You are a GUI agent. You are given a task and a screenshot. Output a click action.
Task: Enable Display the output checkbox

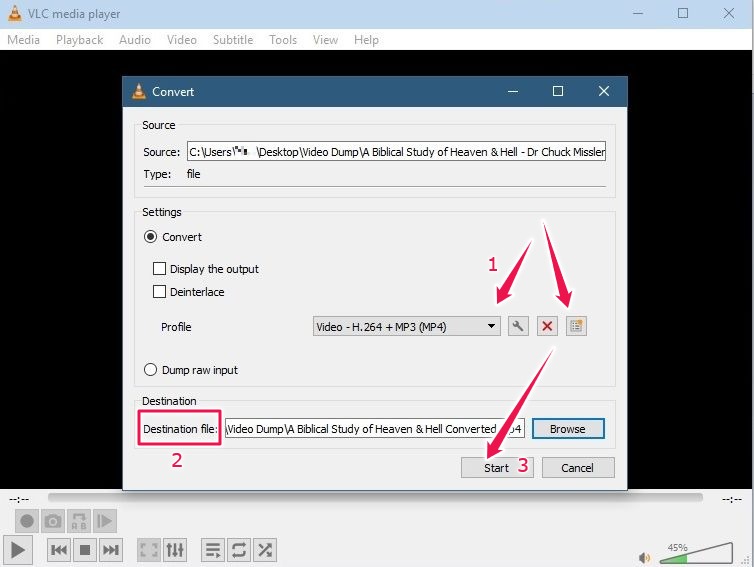click(159, 268)
